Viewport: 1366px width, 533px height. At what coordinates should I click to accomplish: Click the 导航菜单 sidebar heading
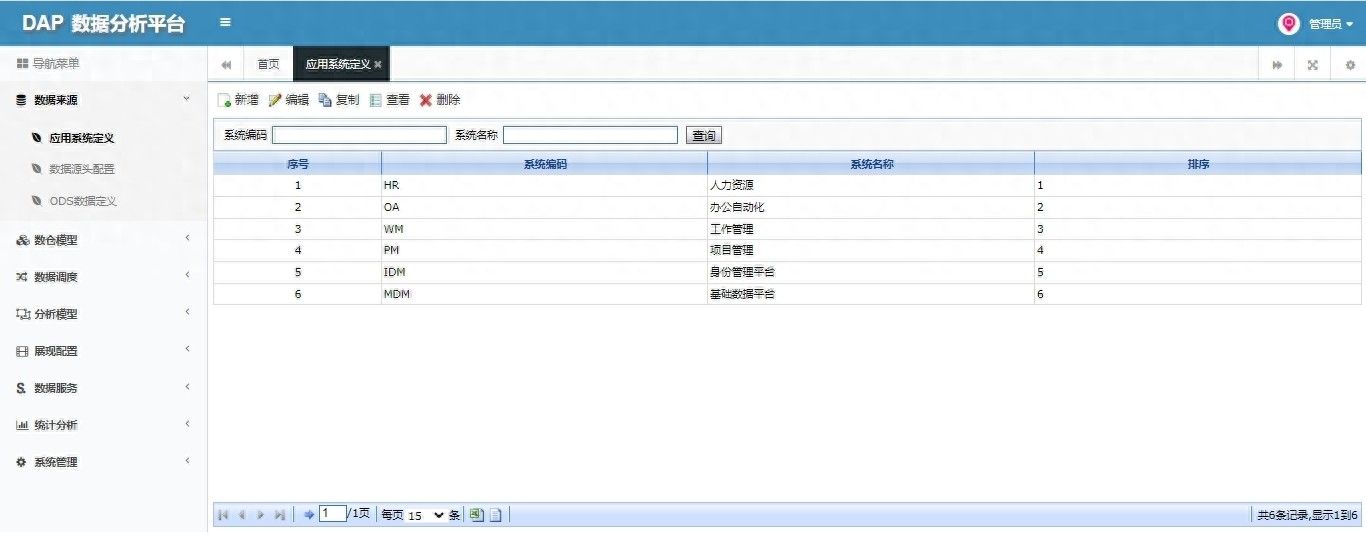(x=48, y=64)
